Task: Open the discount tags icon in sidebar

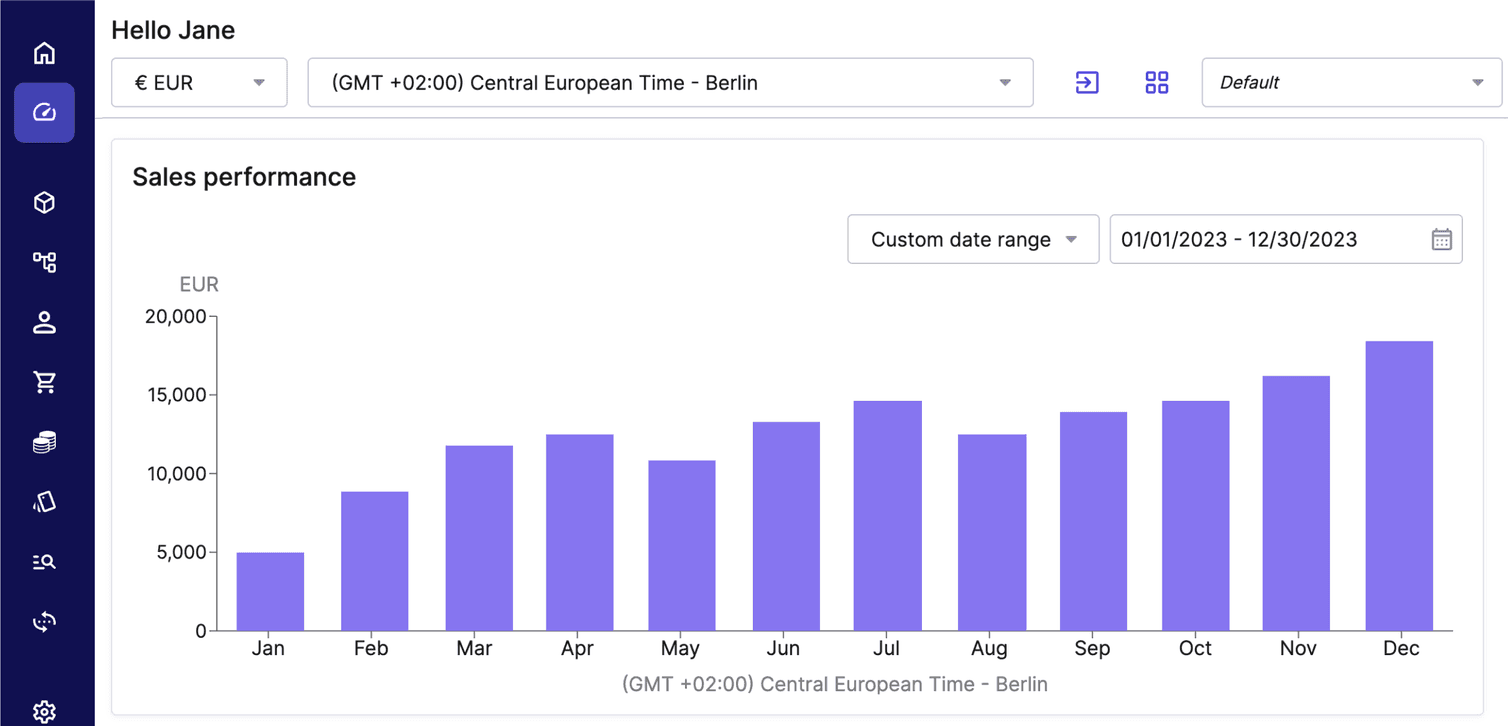Action: [44, 502]
